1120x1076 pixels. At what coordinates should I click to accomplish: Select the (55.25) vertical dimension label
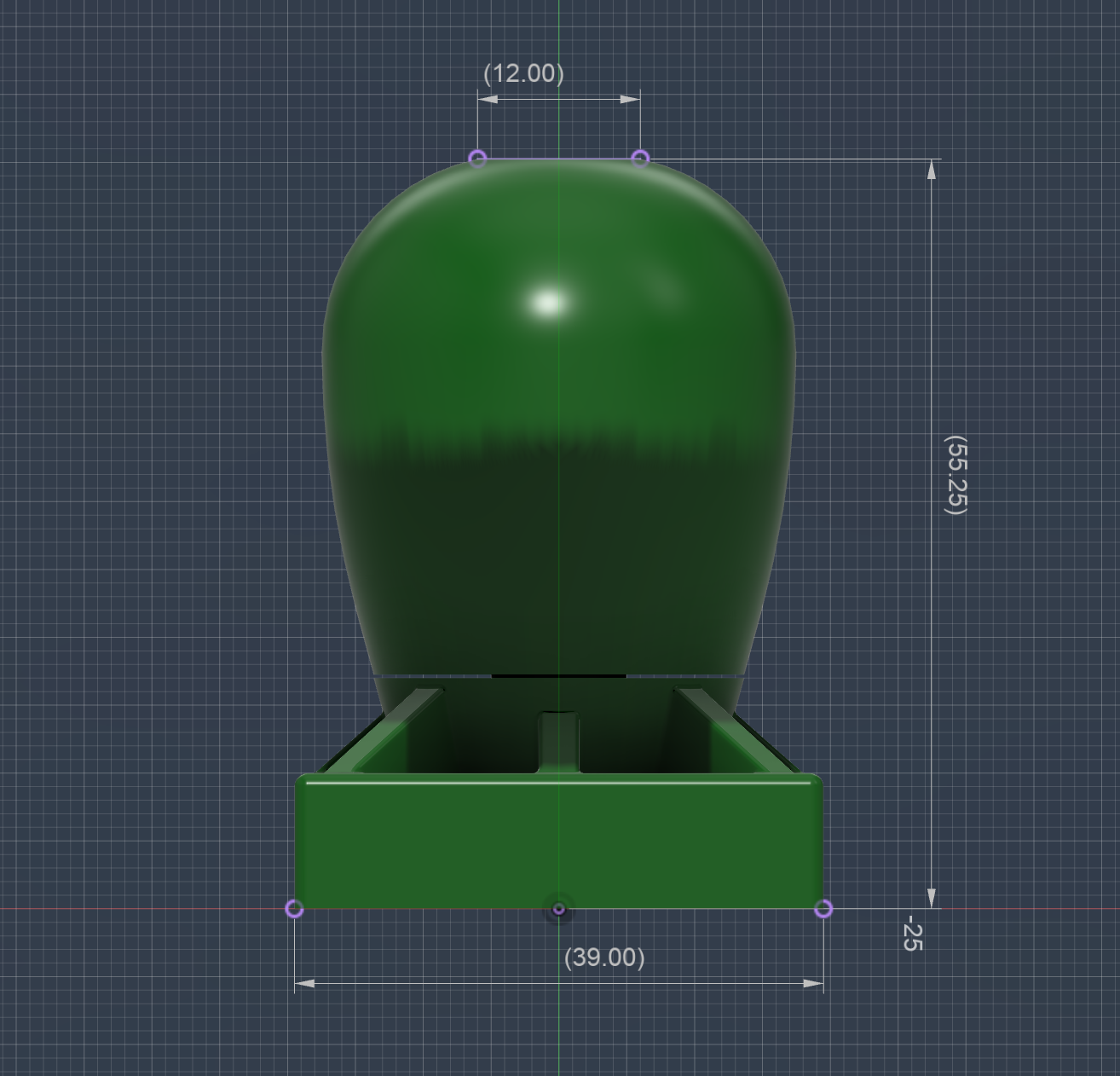point(956,475)
